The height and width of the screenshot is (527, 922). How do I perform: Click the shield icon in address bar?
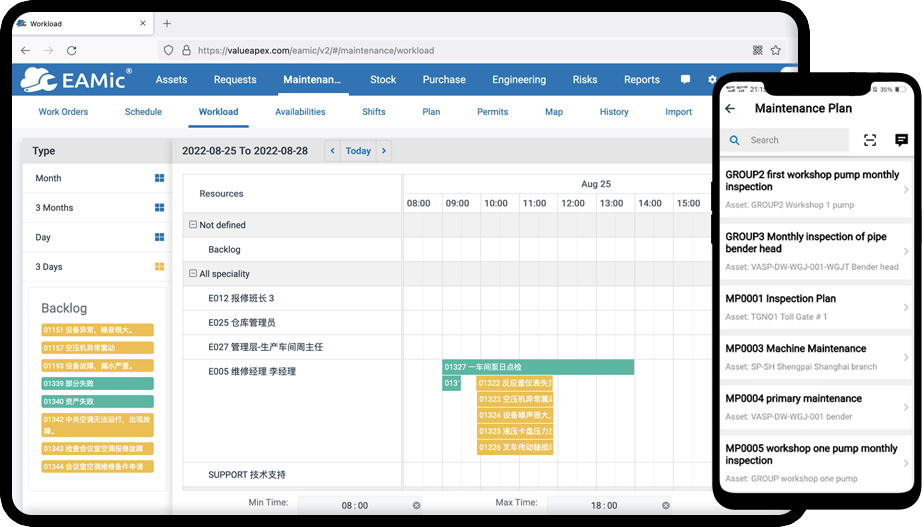click(169, 51)
